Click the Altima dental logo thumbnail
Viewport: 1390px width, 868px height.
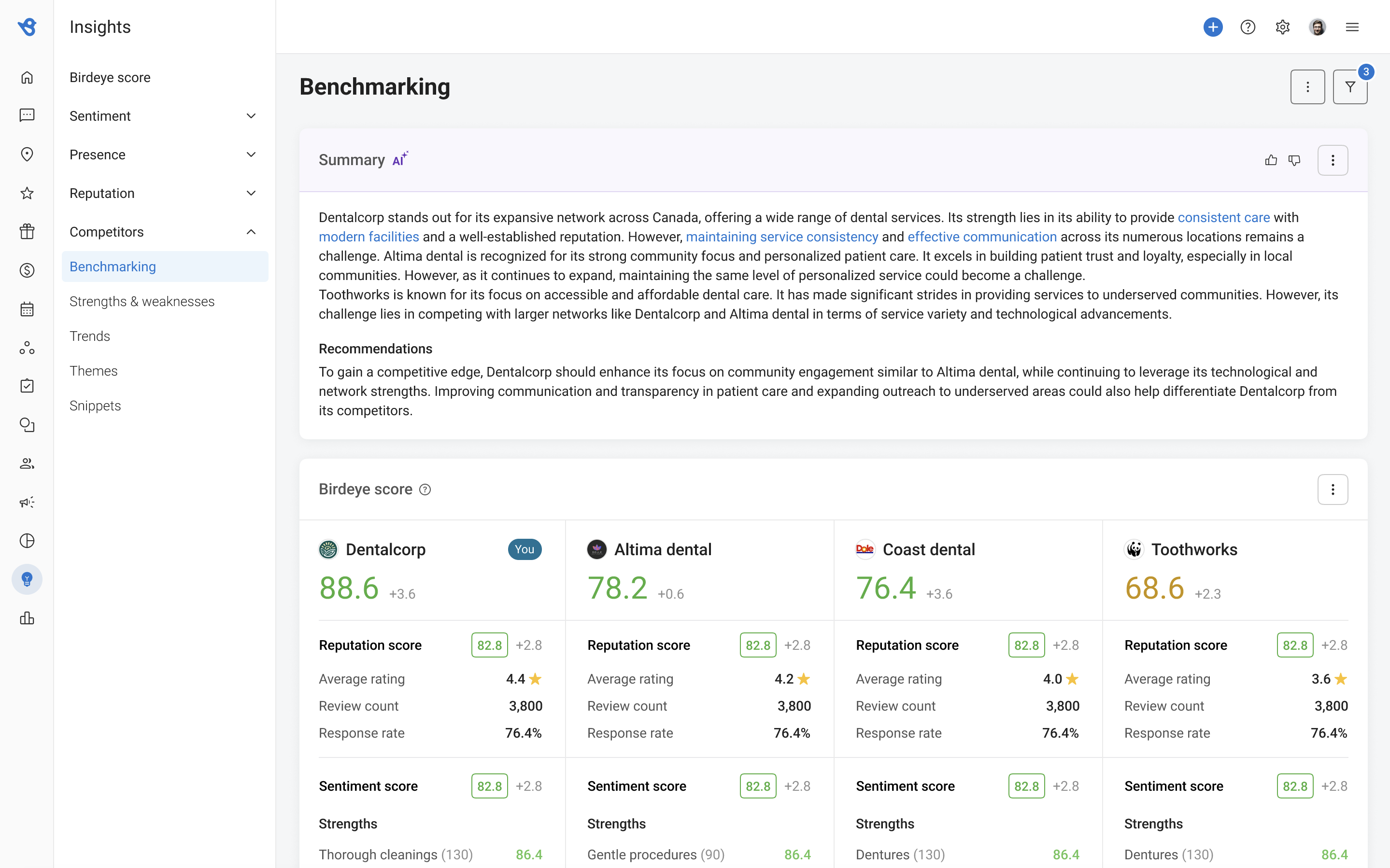tap(596, 549)
